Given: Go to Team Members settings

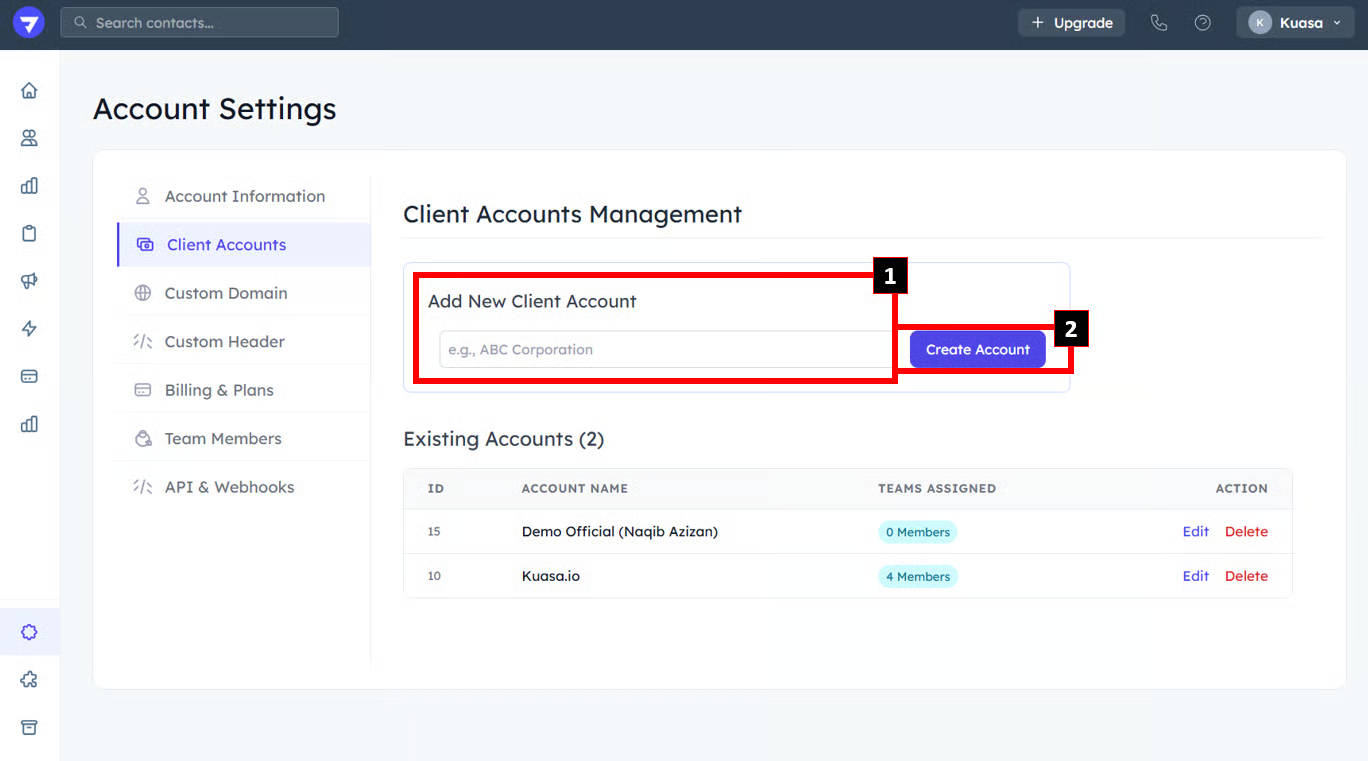Looking at the screenshot, I should click(x=222, y=438).
